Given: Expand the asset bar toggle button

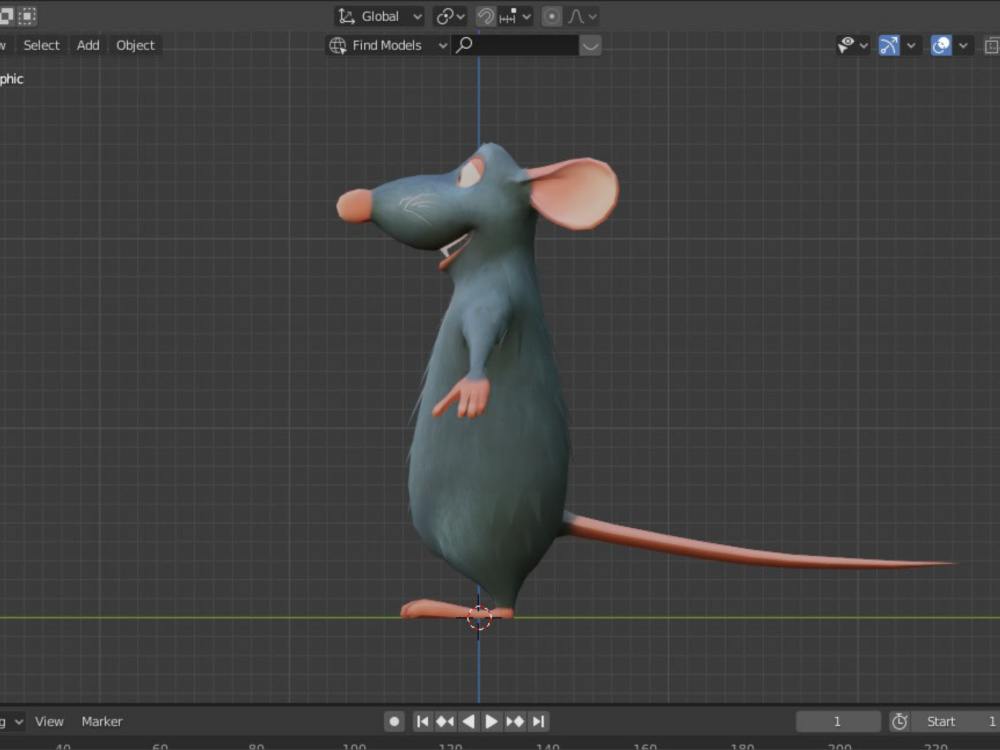Looking at the screenshot, I should (x=591, y=45).
